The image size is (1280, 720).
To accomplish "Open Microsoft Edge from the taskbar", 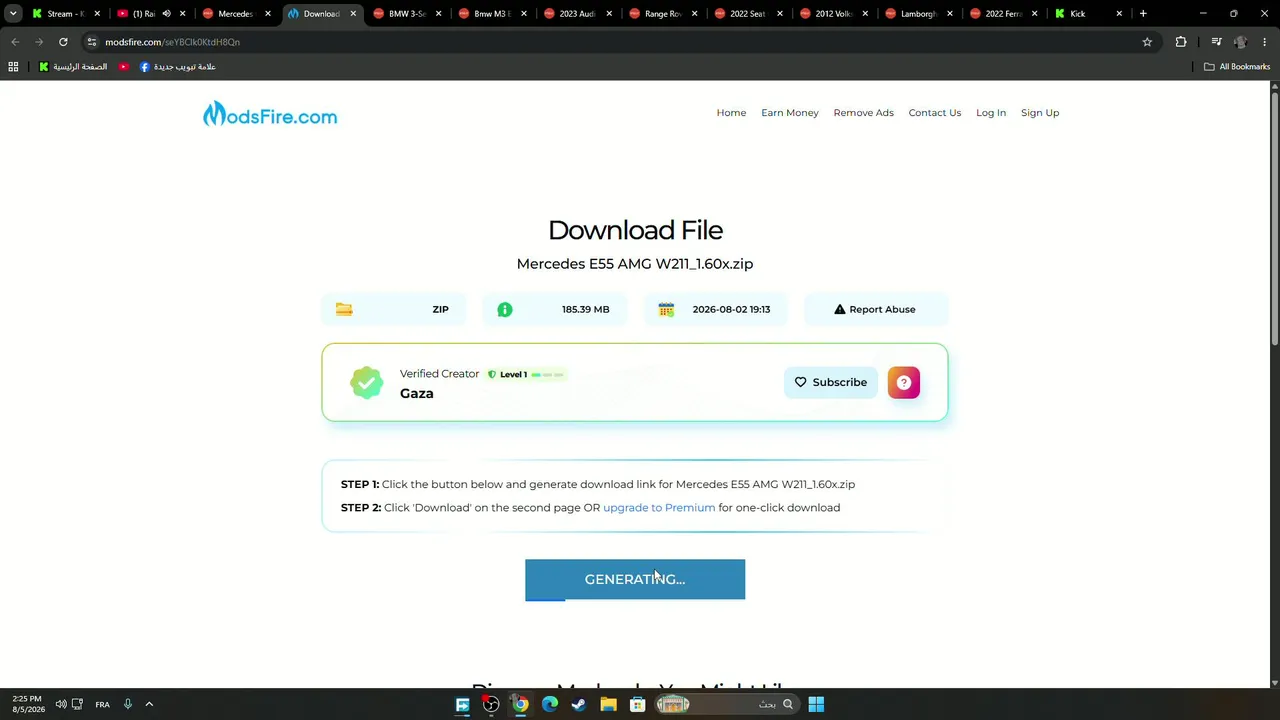I will click(x=549, y=704).
